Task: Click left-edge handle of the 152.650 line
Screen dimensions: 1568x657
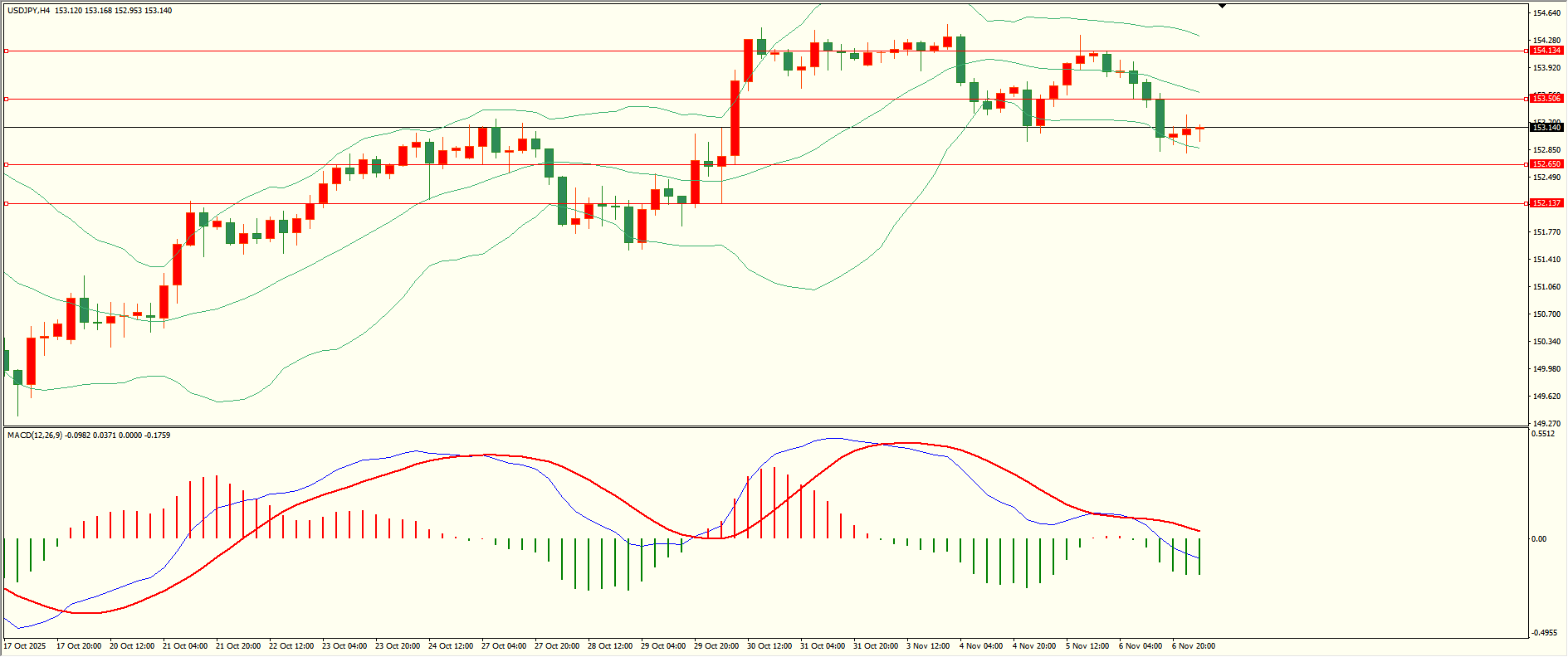Action: (x=7, y=164)
